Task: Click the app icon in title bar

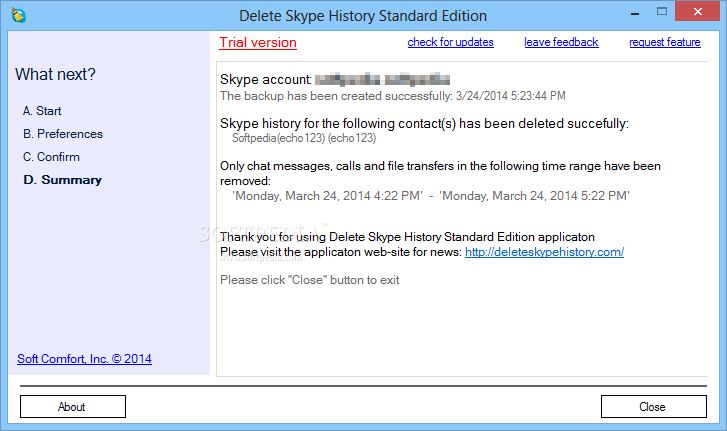Action: 19,15
